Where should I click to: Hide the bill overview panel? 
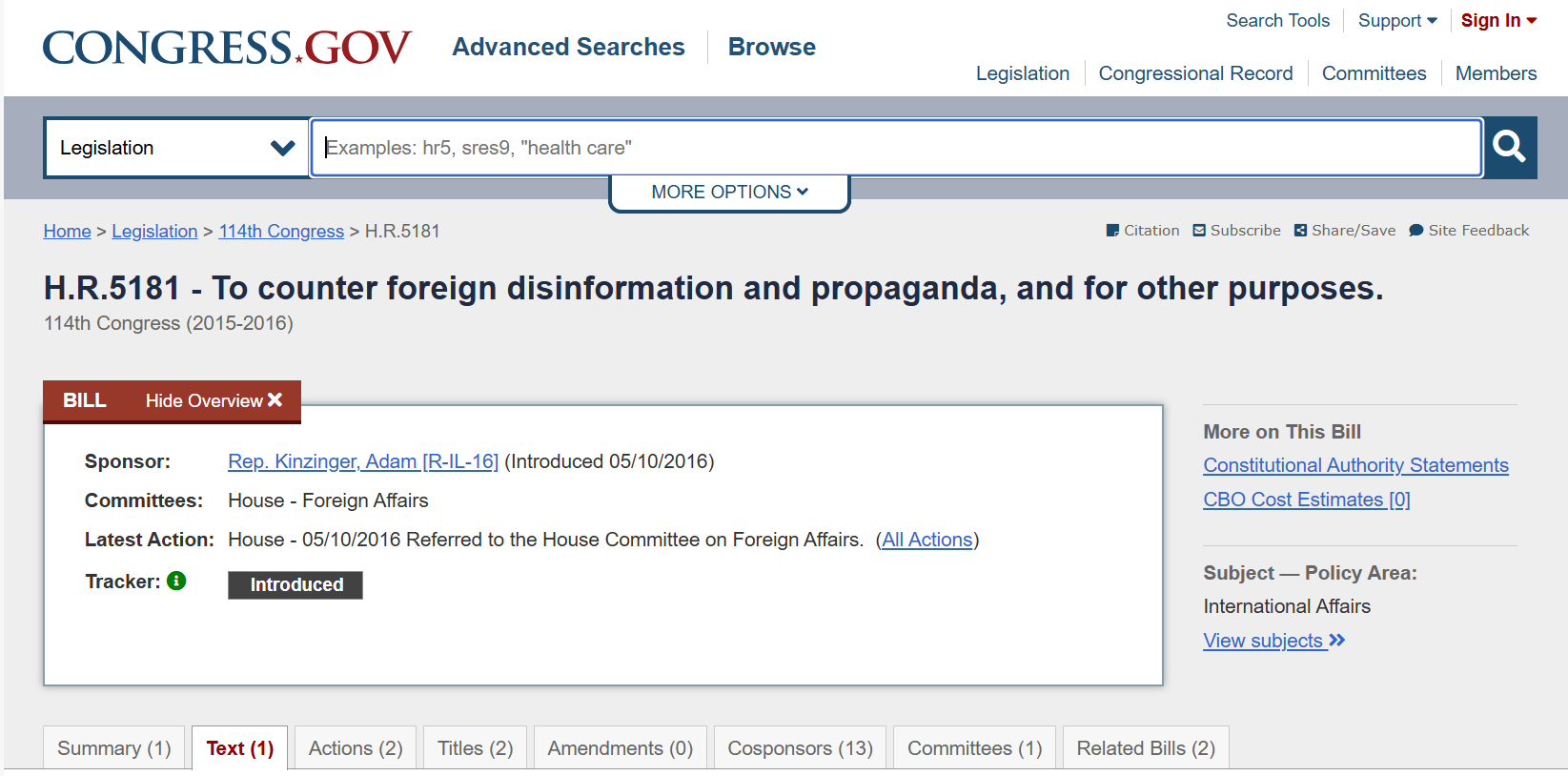(214, 401)
